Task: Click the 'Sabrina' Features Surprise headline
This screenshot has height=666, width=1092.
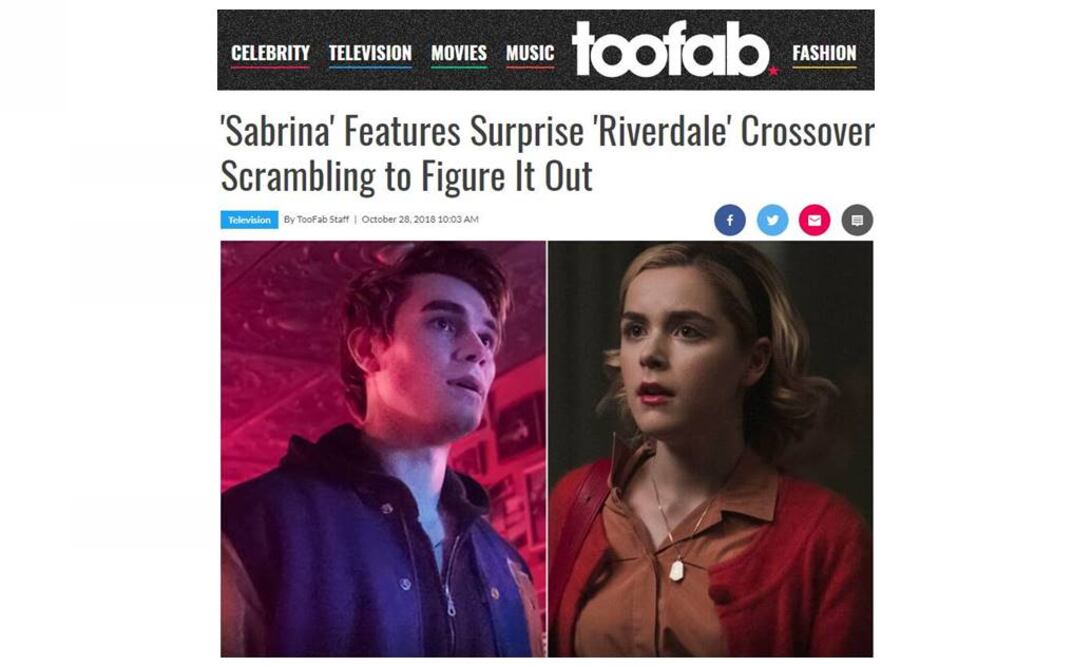Action: point(547,132)
